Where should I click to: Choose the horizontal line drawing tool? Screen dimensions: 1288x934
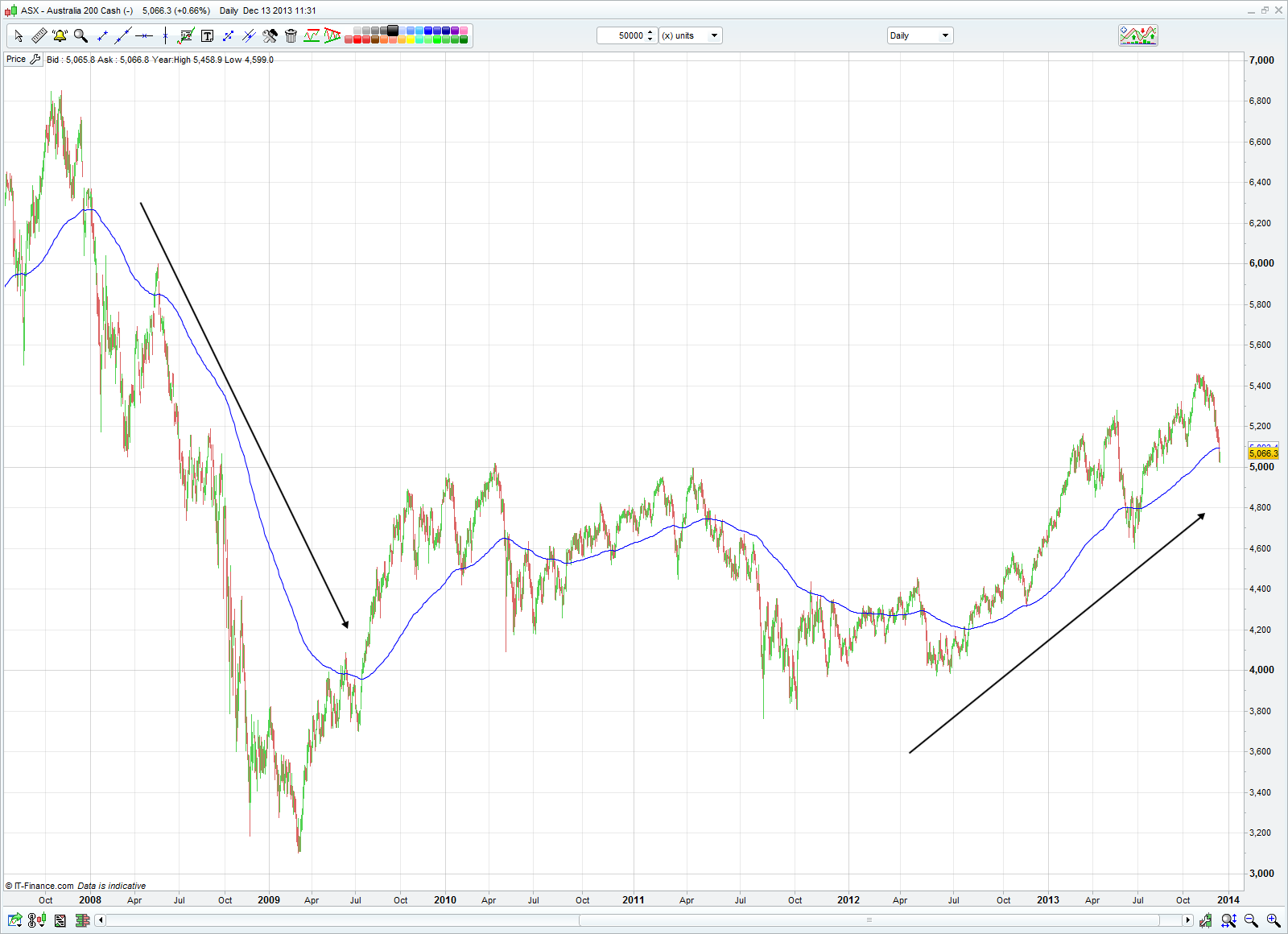(x=144, y=35)
